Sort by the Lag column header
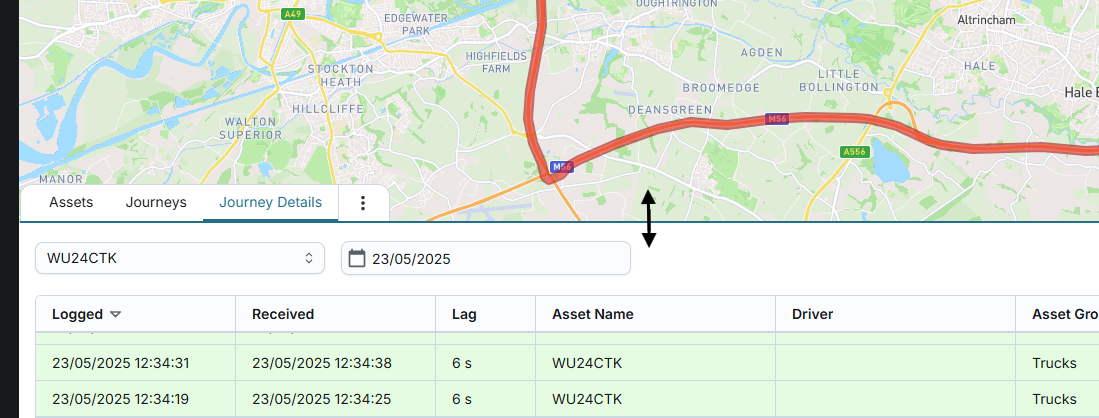 point(464,314)
